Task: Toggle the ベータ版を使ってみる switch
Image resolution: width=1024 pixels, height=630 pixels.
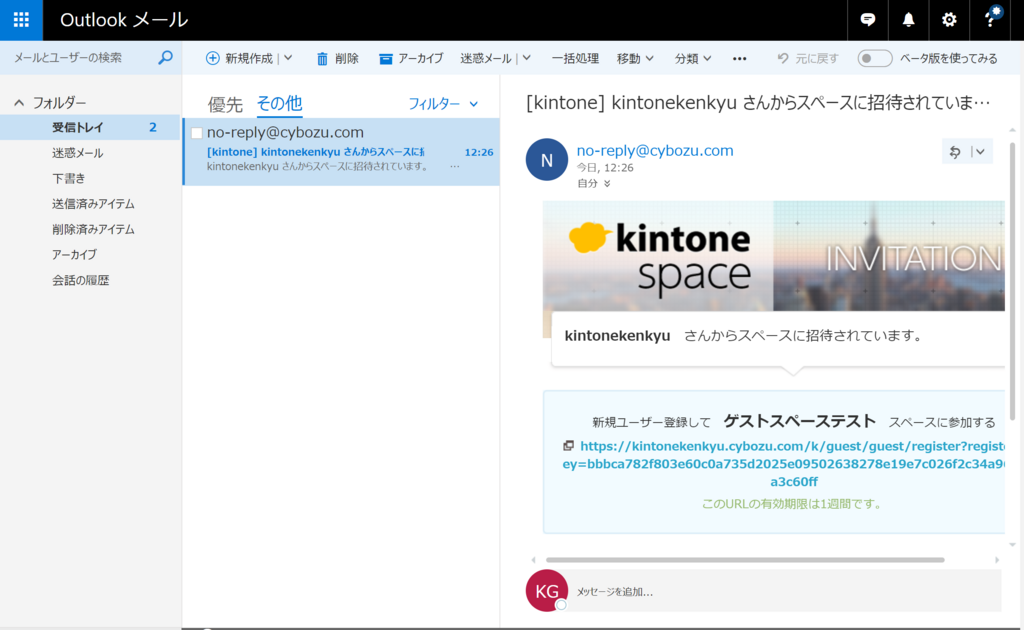Action: pos(874,58)
